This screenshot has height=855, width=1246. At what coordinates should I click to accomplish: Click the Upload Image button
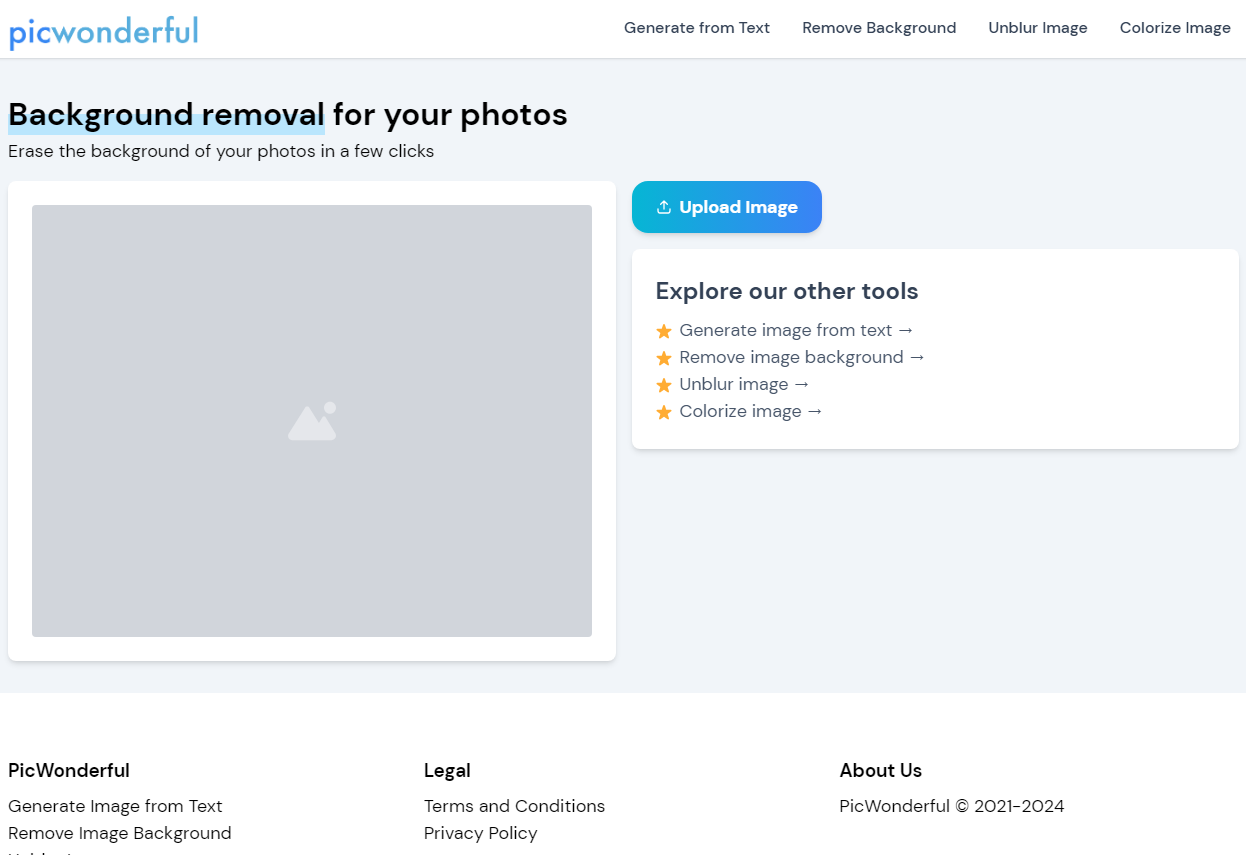click(x=727, y=207)
